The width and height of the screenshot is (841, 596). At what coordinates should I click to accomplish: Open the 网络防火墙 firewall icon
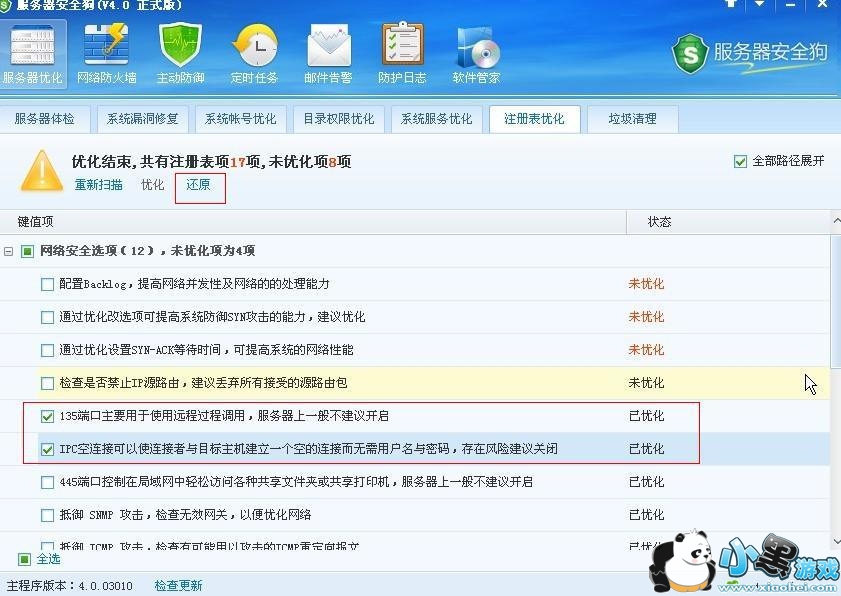106,53
